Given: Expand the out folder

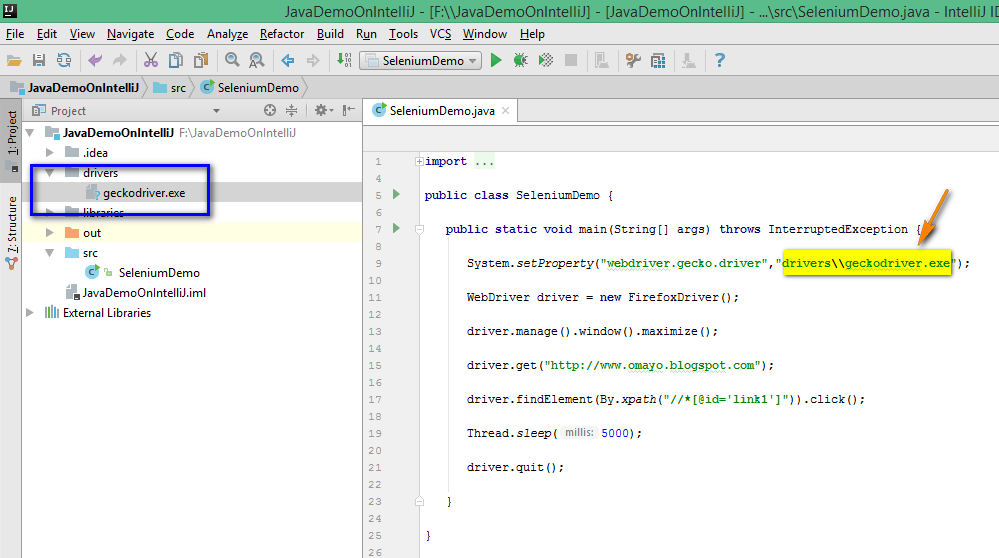Looking at the screenshot, I should click(50, 232).
